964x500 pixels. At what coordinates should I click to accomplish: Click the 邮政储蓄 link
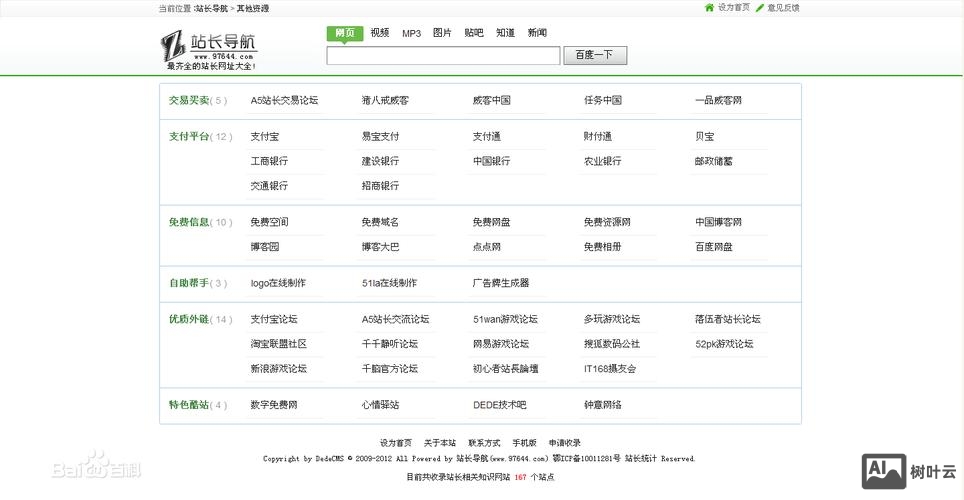714,161
